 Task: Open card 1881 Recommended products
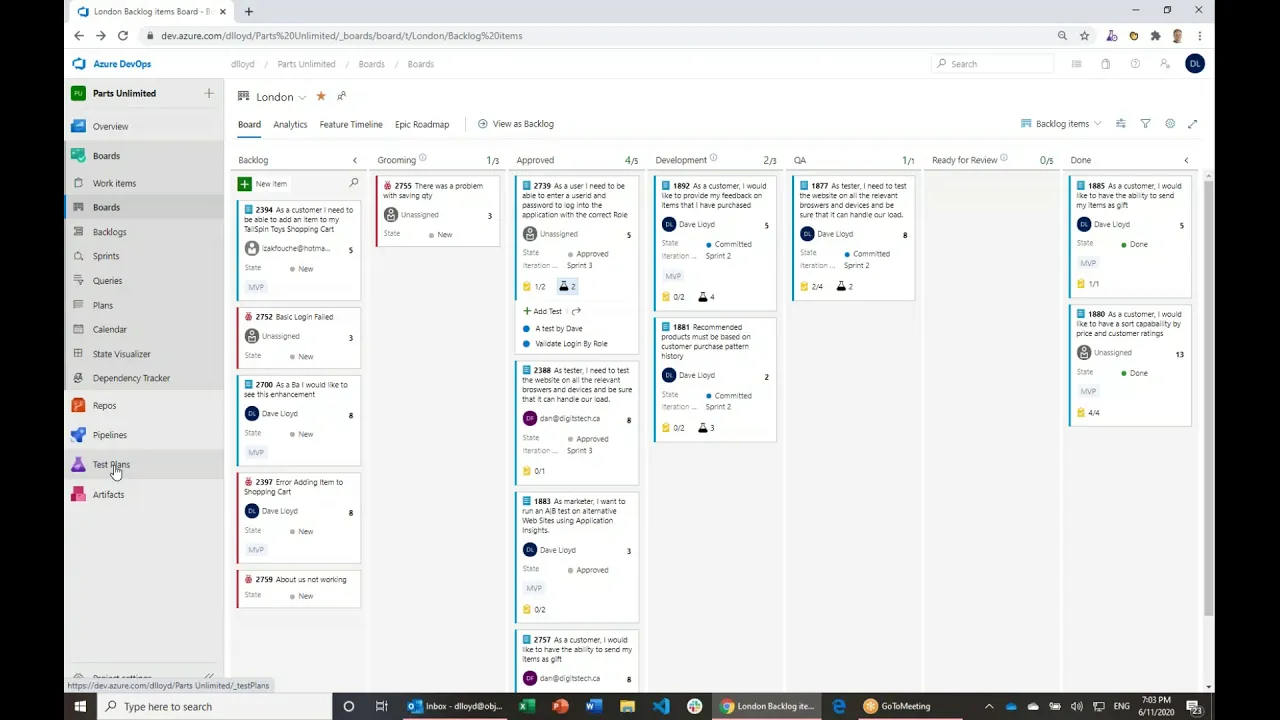[705, 341]
